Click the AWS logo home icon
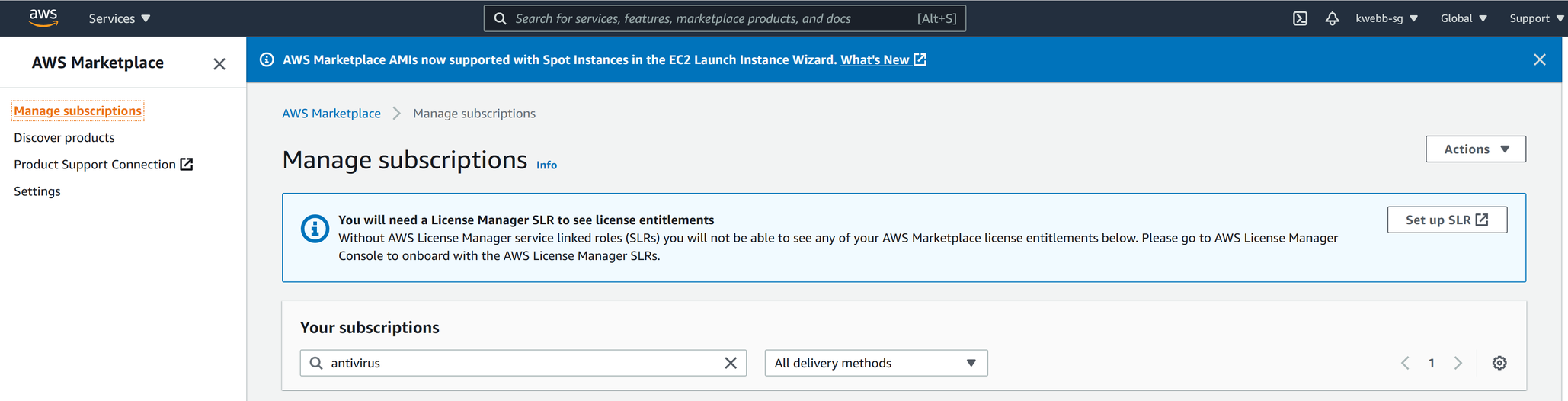Image resolution: width=1568 pixels, height=401 pixels. click(x=43, y=18)
